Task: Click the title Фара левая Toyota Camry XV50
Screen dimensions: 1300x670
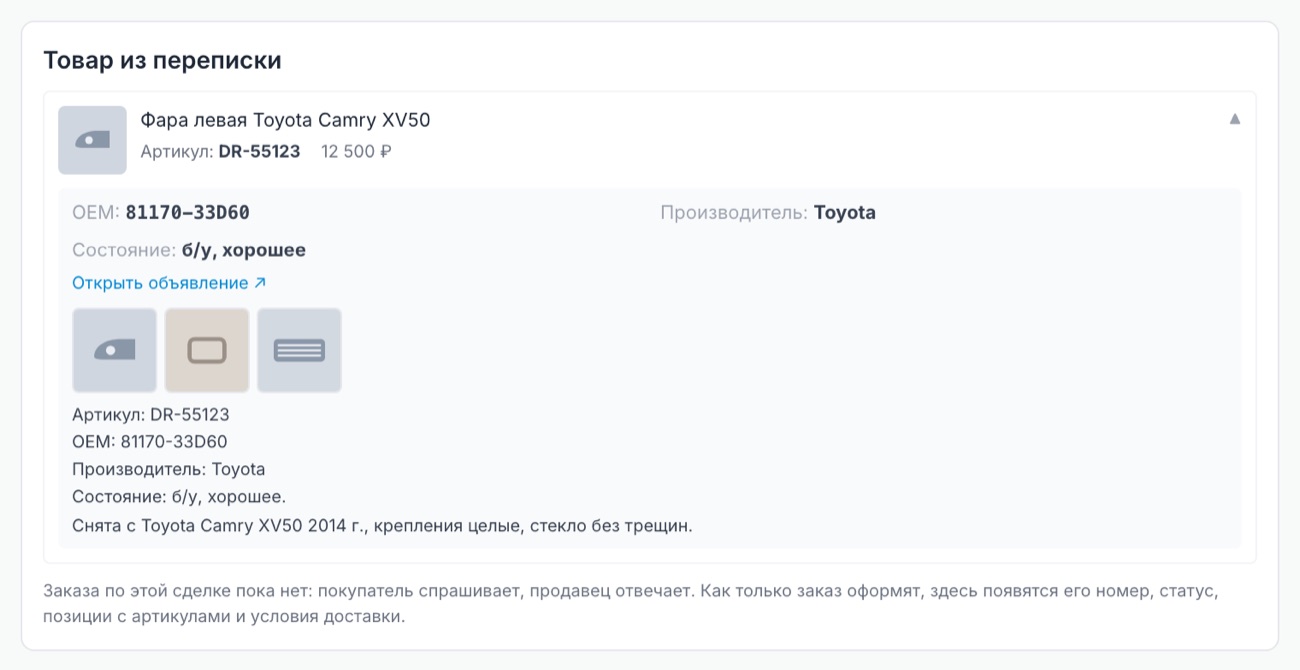Action: tap(285, 120)
